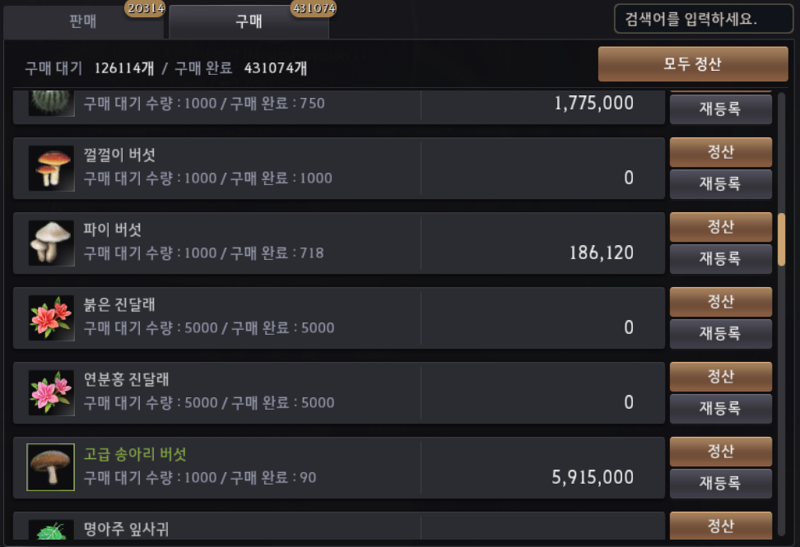800x547 pixels.
Task: Re-register 파이 버섯 with 재등록
Action: 720,259
